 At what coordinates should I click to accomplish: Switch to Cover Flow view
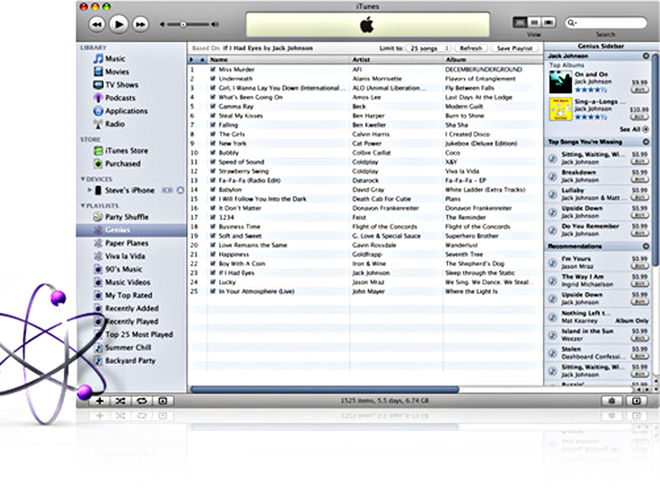coord(548,22)
